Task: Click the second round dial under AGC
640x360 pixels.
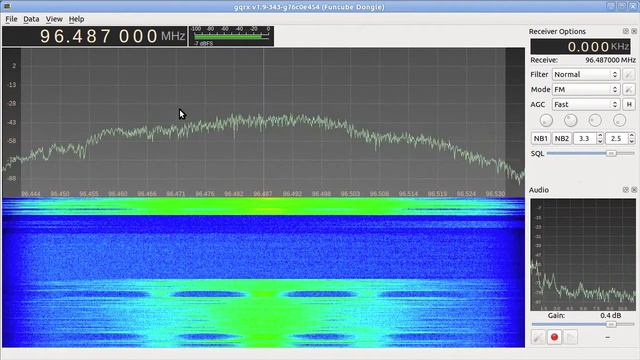Action: coord(571,120)
